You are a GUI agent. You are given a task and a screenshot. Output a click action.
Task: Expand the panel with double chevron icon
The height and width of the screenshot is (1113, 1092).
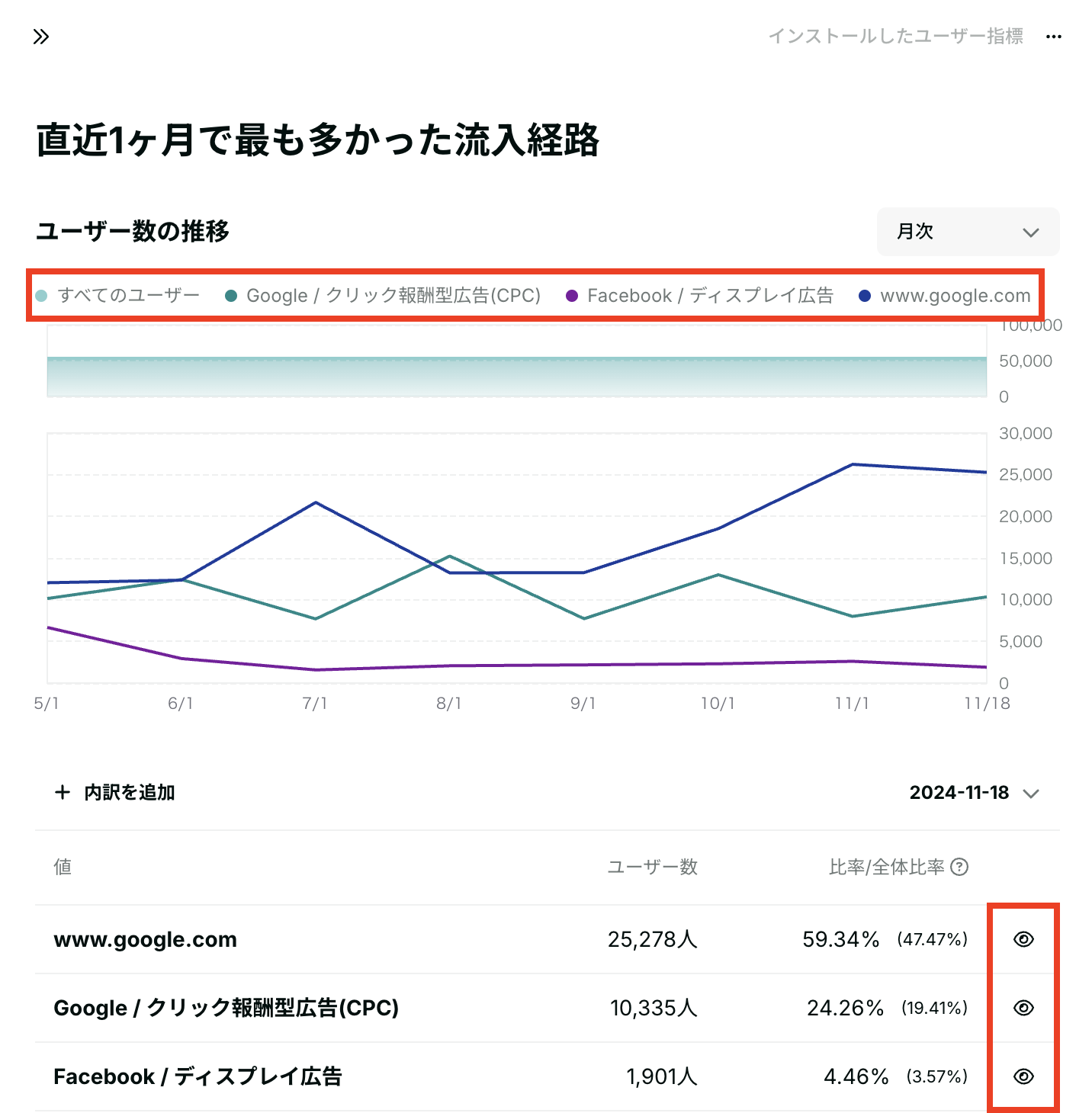click(41, 37)
